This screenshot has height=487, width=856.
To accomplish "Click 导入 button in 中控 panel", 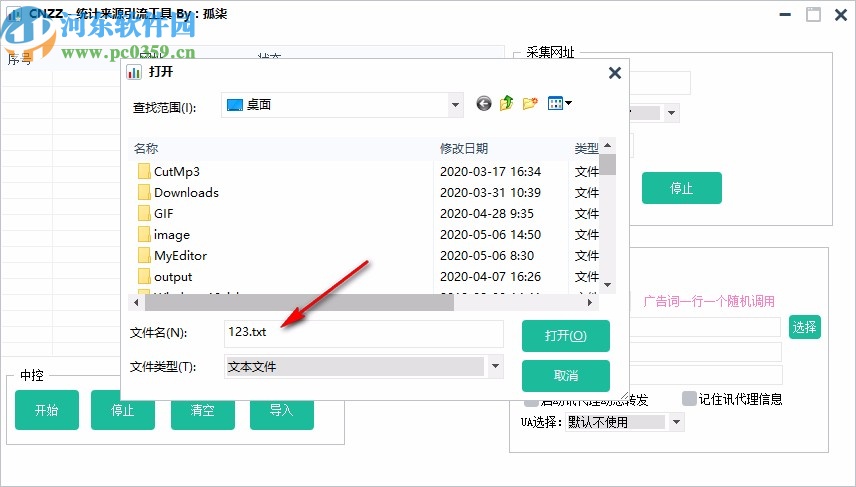I will pyautogui.click(x=282, y=415).
